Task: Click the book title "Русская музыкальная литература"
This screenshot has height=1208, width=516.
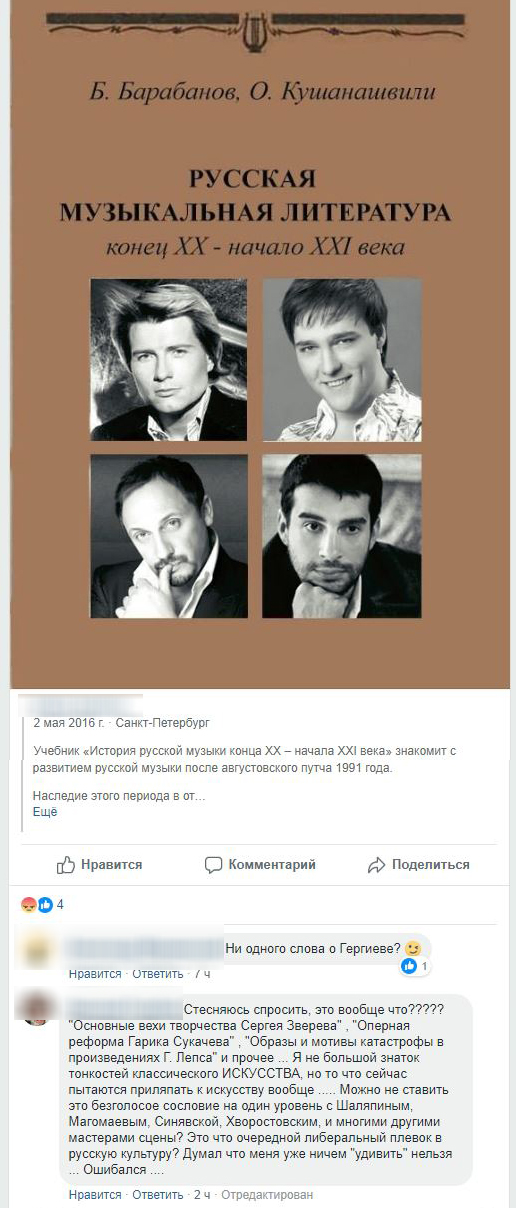Action: click(254, 196)
